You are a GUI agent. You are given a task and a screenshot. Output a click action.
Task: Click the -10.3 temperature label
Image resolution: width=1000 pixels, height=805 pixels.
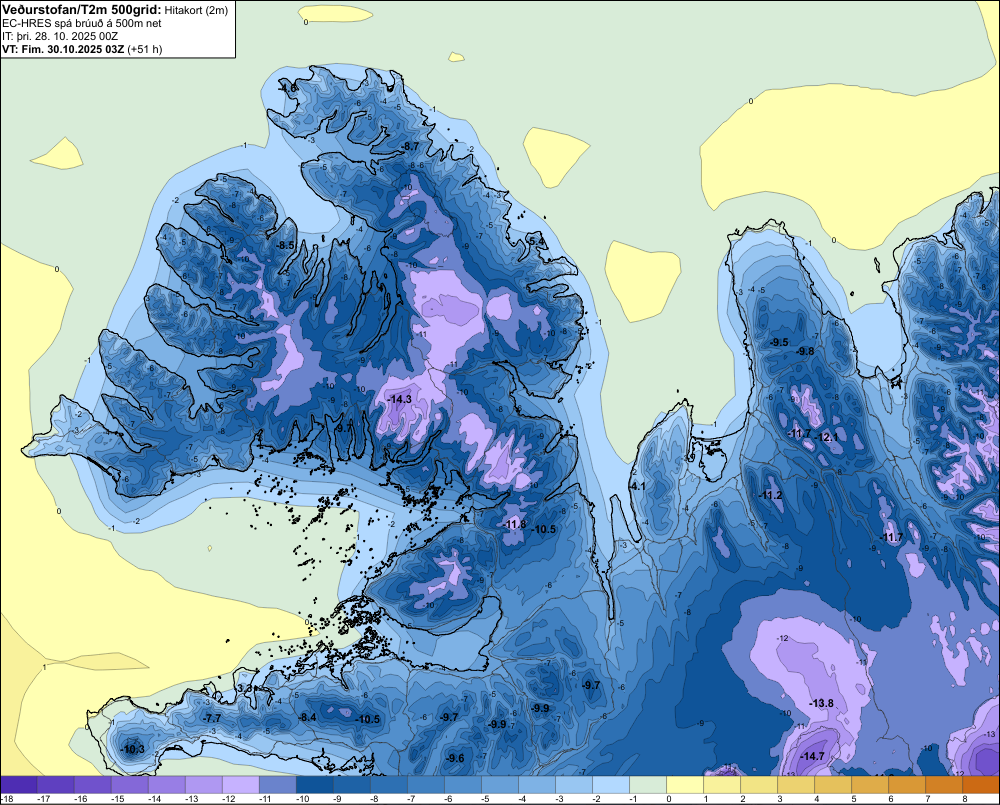click(x=133, y=749)
